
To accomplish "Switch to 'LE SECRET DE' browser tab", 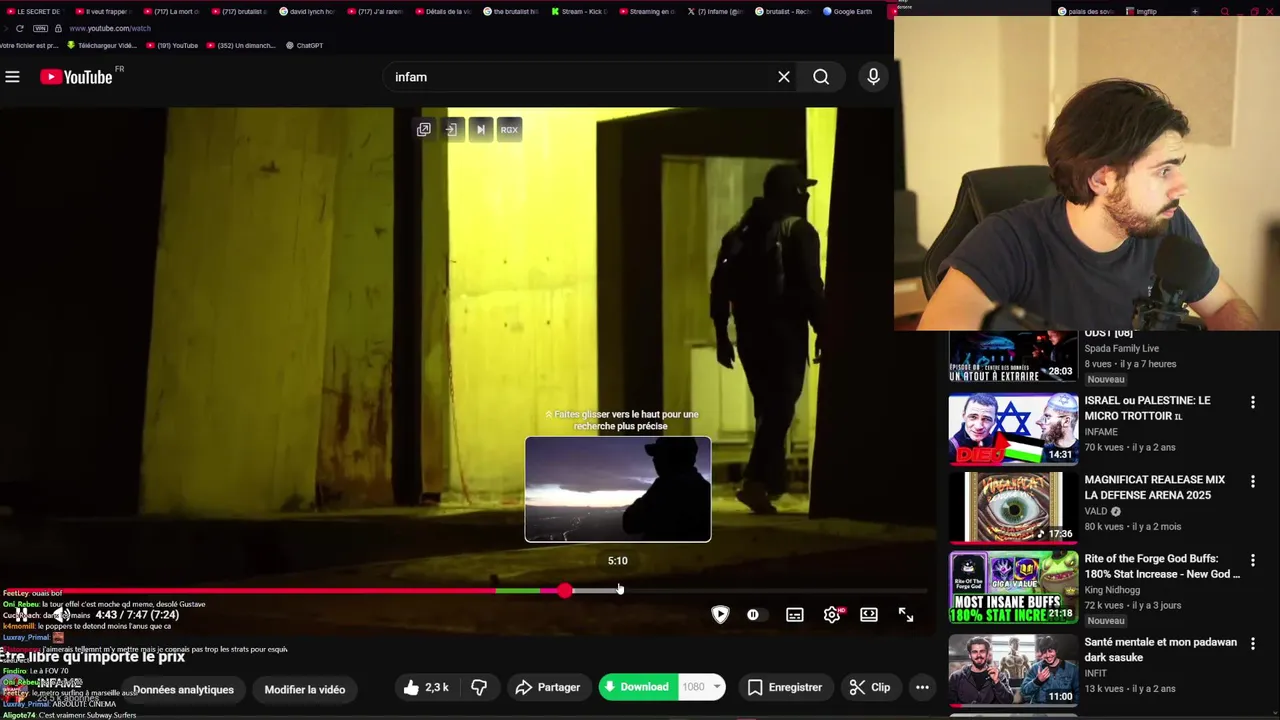I will click(35, 12).
